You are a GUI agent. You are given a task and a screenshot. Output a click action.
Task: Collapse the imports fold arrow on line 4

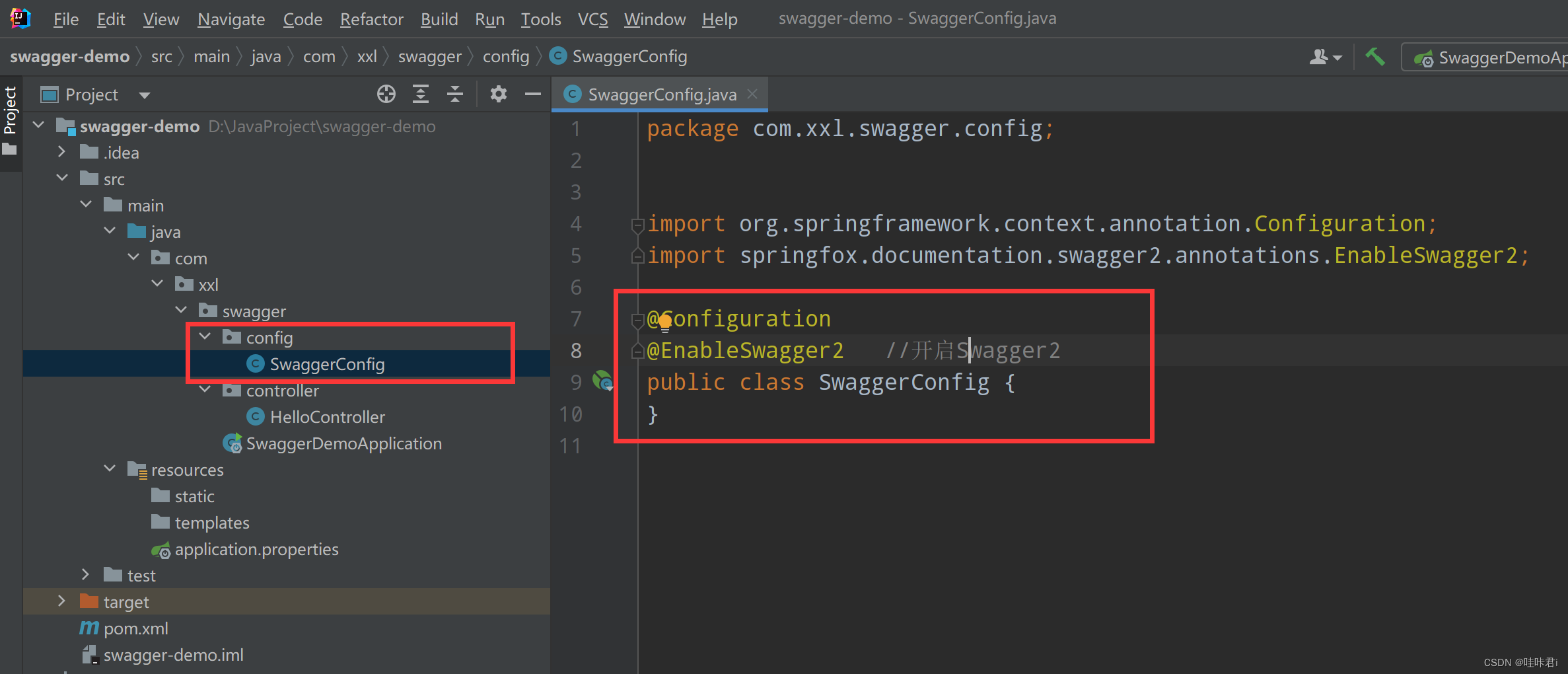637,225
